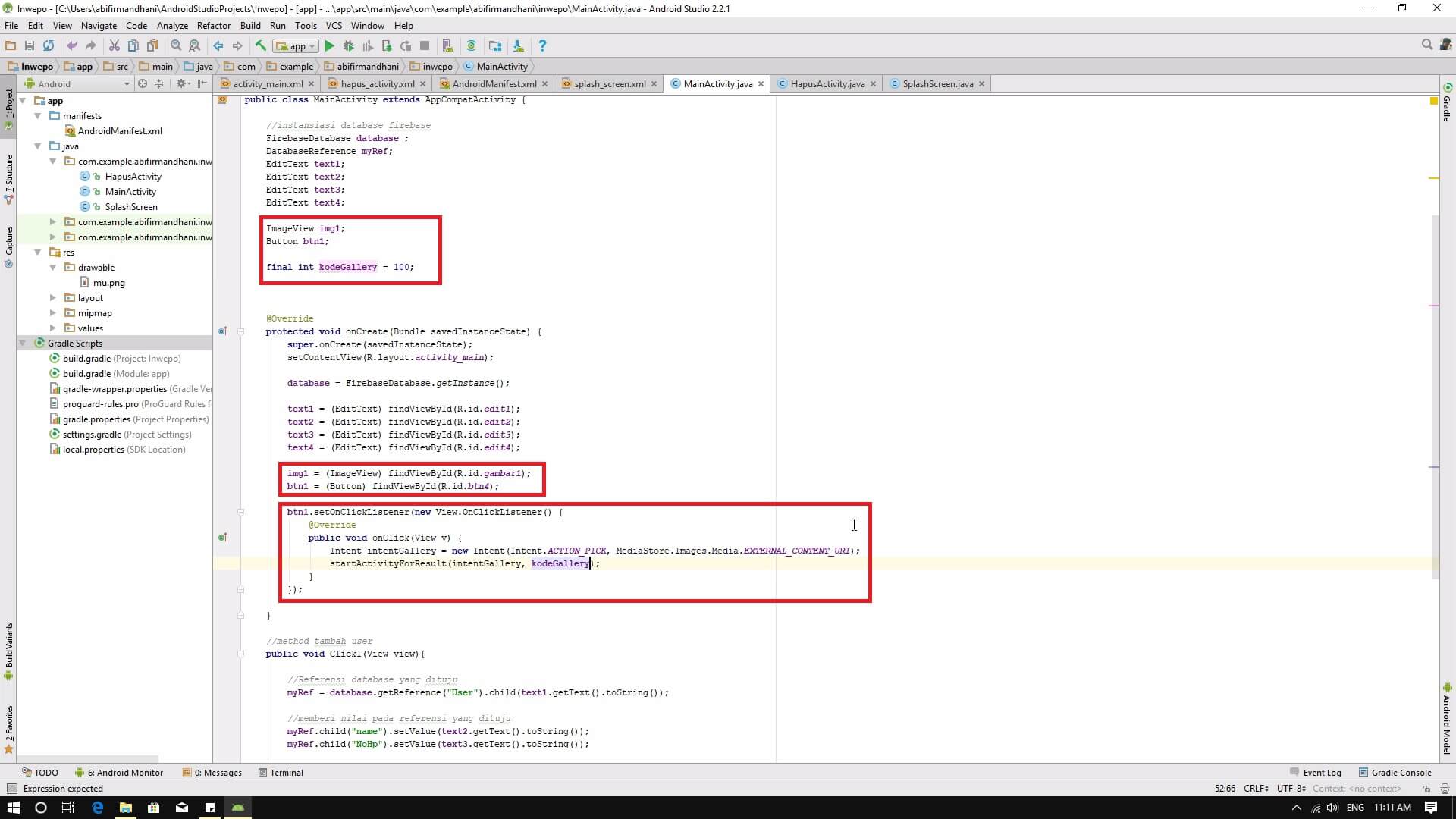This screenshot has height=819, width=1456.
Task: Click the green Run app button
Action: (329, 46)
